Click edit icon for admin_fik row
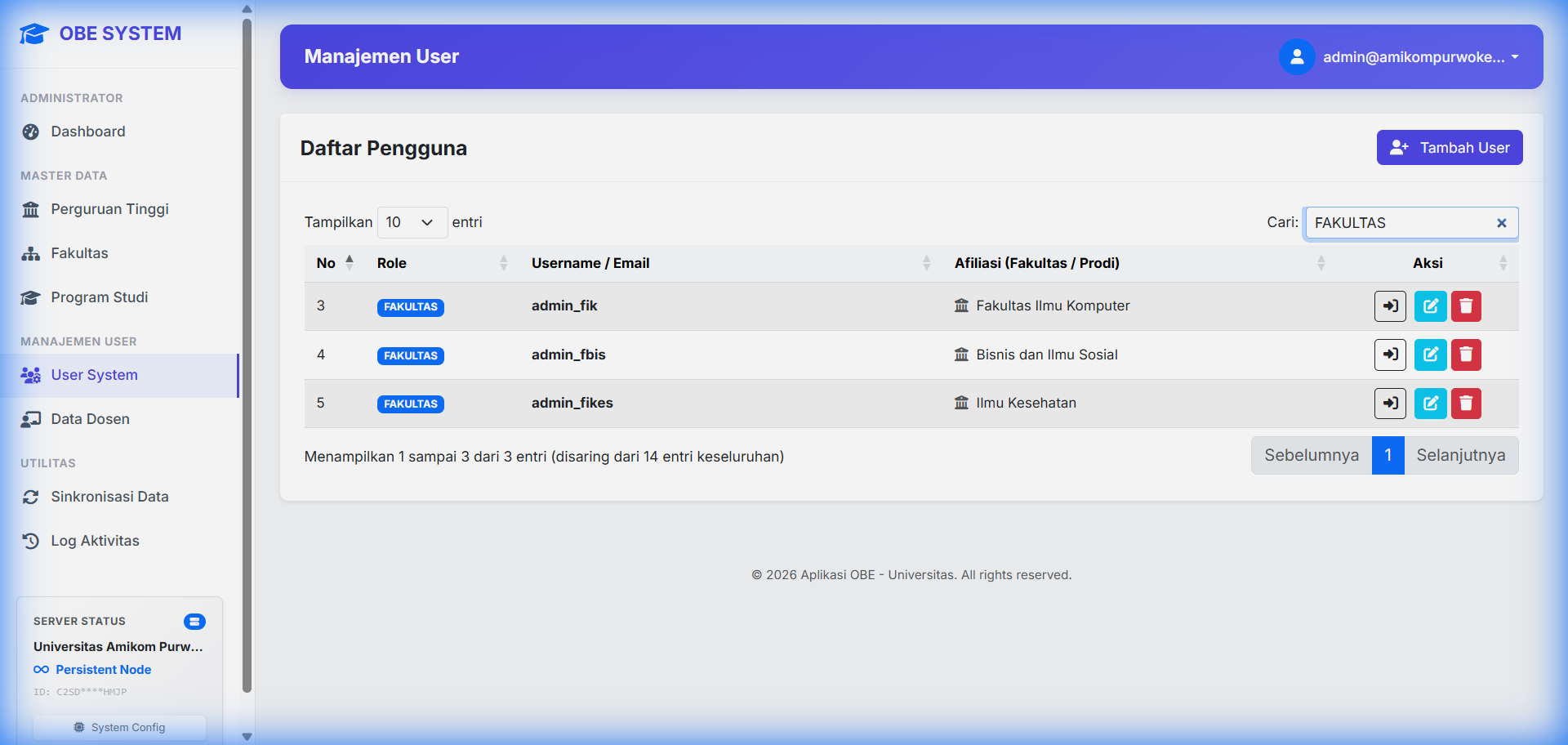This screenshot has height=745, width=1568. coord(1430,306)
